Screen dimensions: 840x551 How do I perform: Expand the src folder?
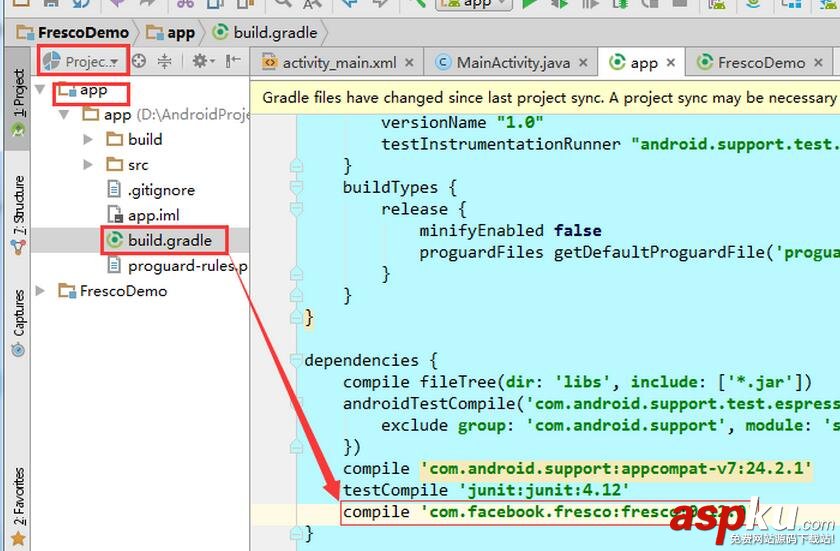click(x=89, y=165)
